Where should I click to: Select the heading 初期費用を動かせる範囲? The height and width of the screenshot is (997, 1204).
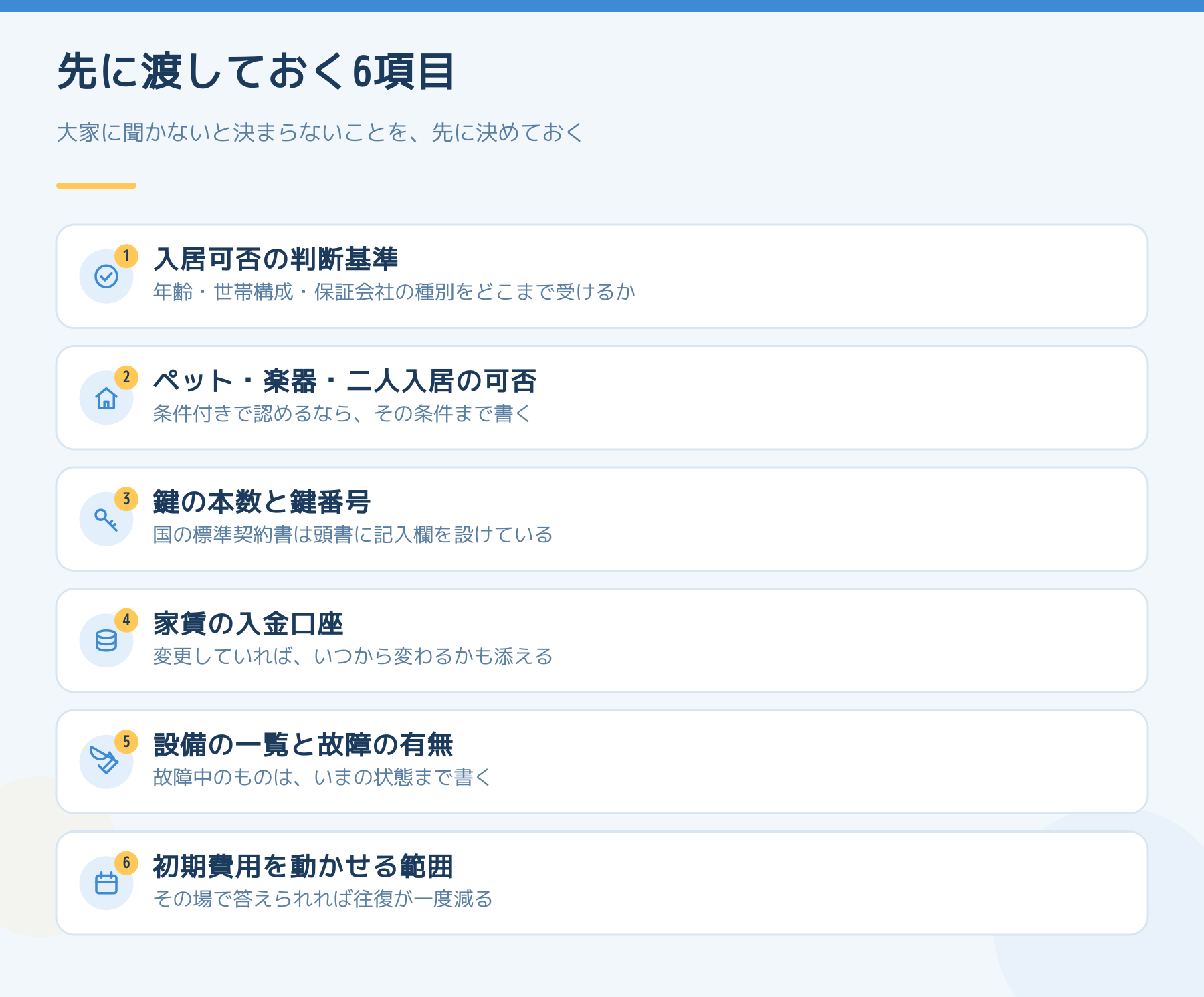pos(303,867)
